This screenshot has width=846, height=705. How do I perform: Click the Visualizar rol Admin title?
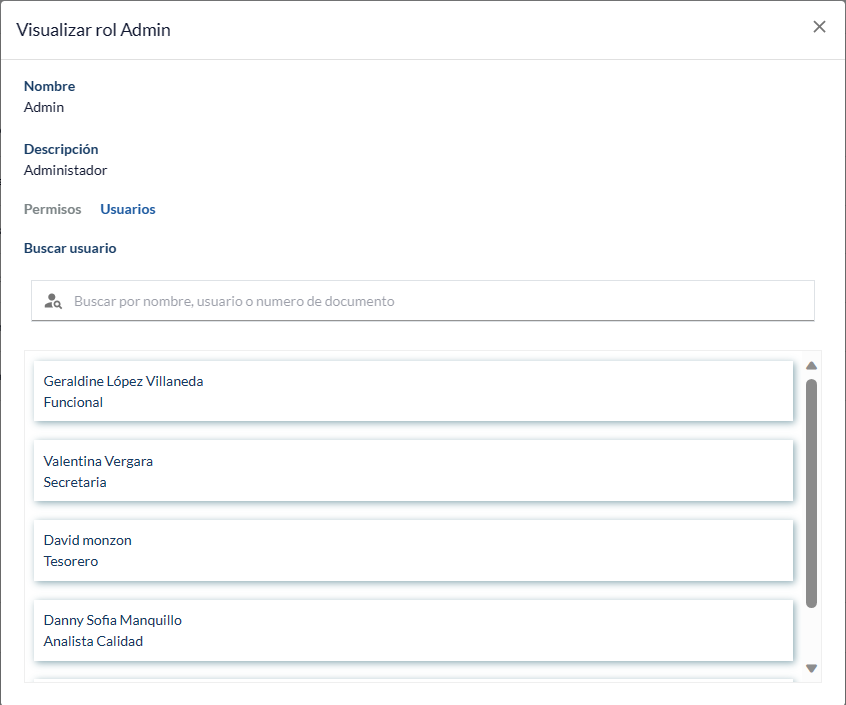pyautogui.click(x=93, y=30)
